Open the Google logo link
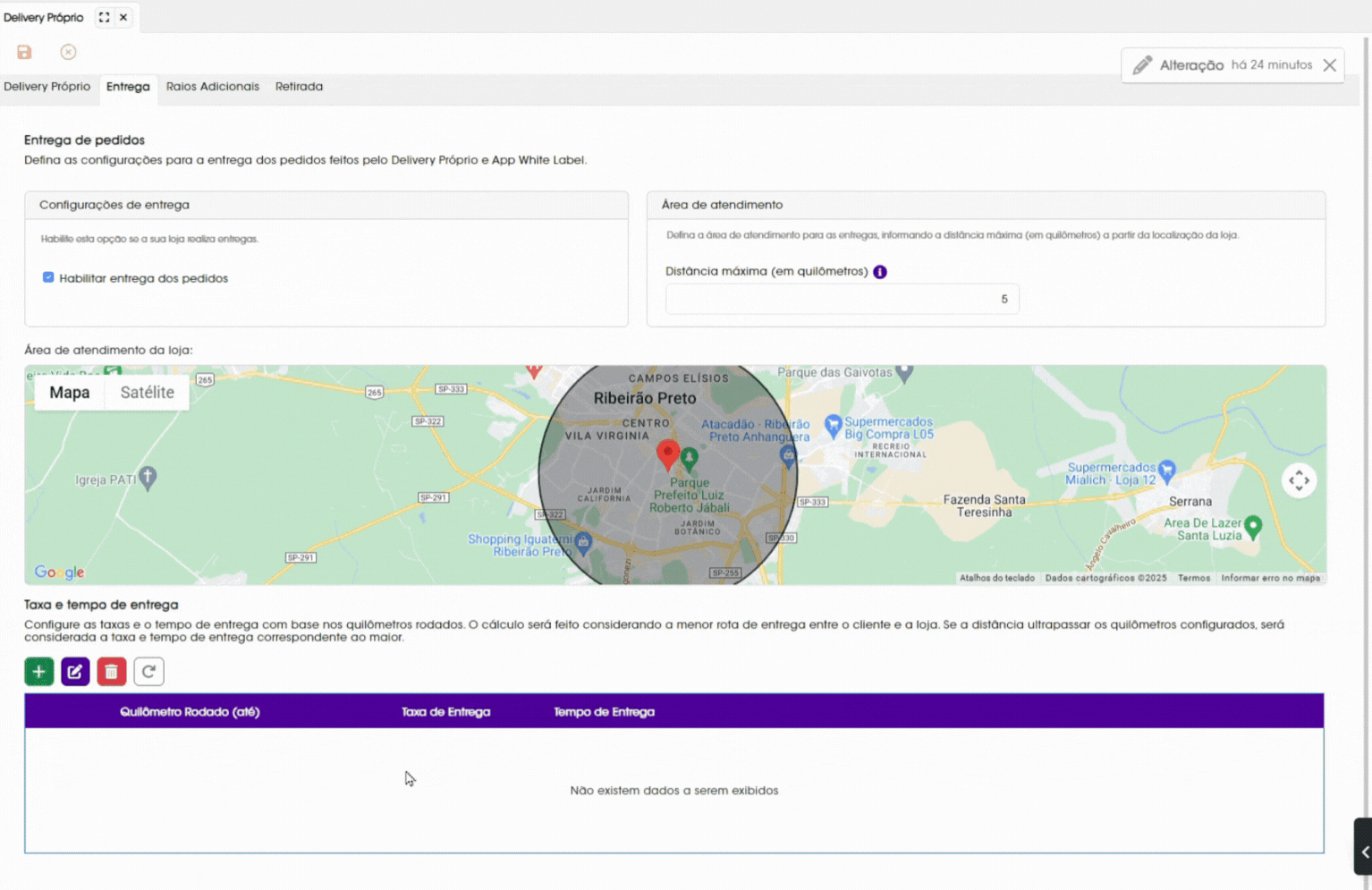 point(59,572)
